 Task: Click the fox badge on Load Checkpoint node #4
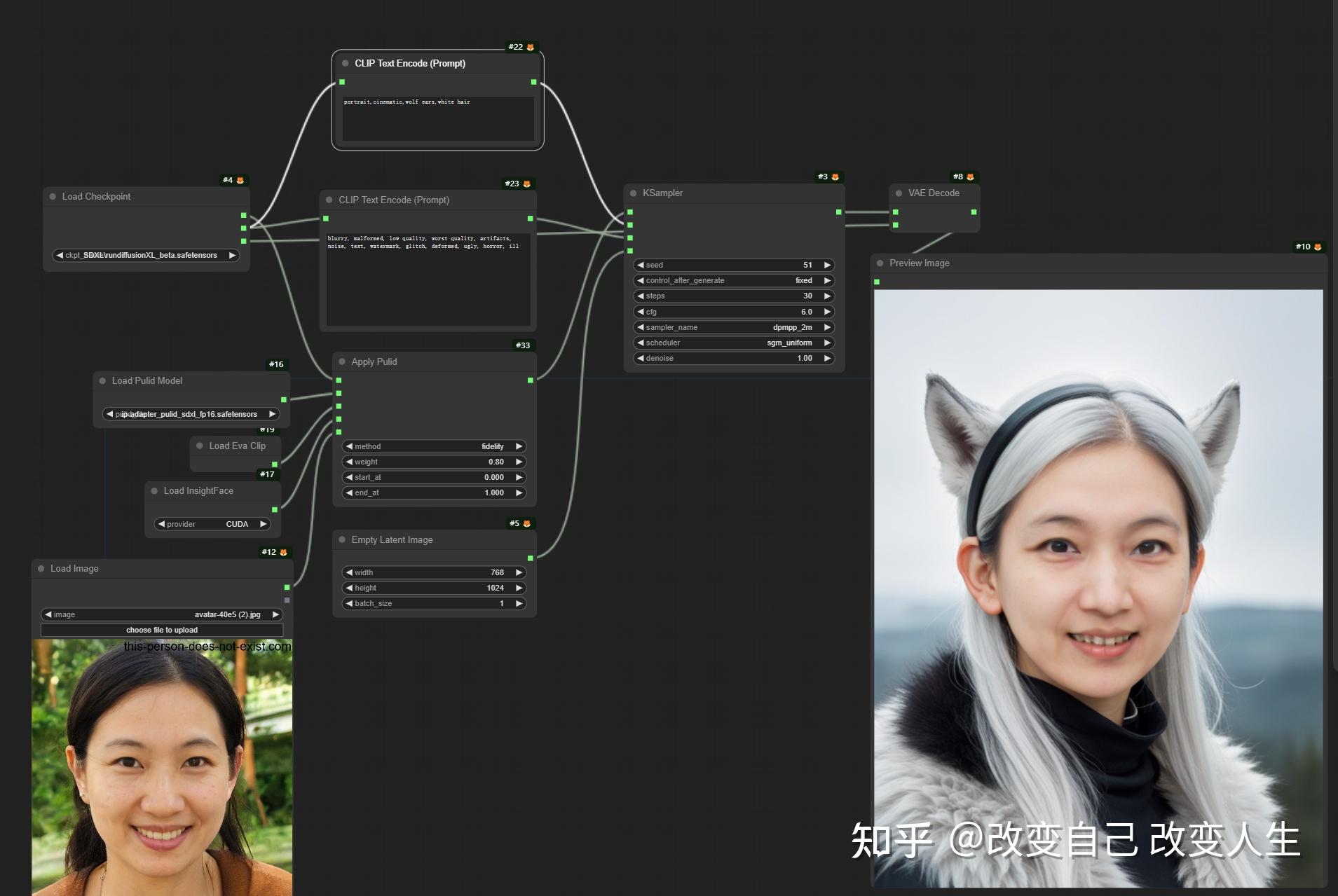240,180
